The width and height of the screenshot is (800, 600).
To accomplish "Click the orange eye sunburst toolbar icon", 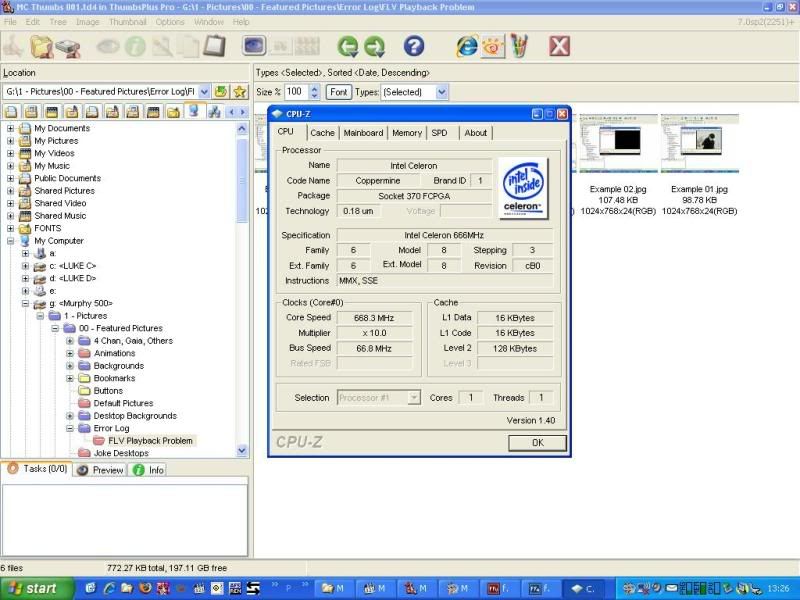I will [x=493, y=46].
